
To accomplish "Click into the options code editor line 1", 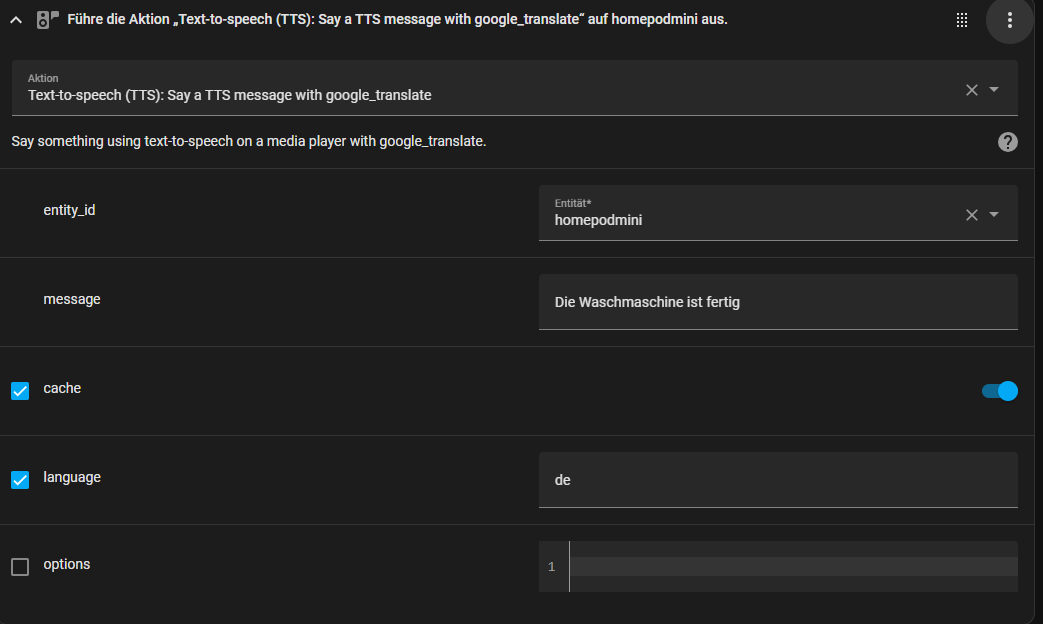I will click(793, 566).
